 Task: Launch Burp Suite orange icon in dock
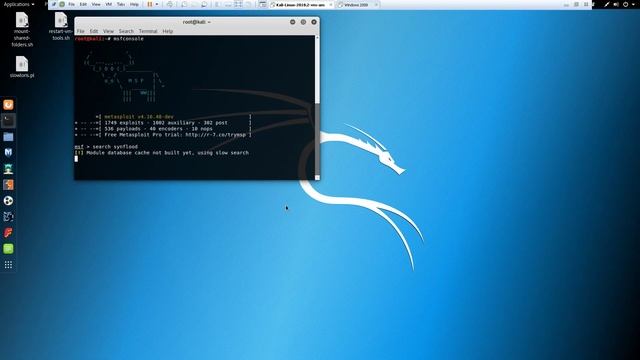(8, 184)
